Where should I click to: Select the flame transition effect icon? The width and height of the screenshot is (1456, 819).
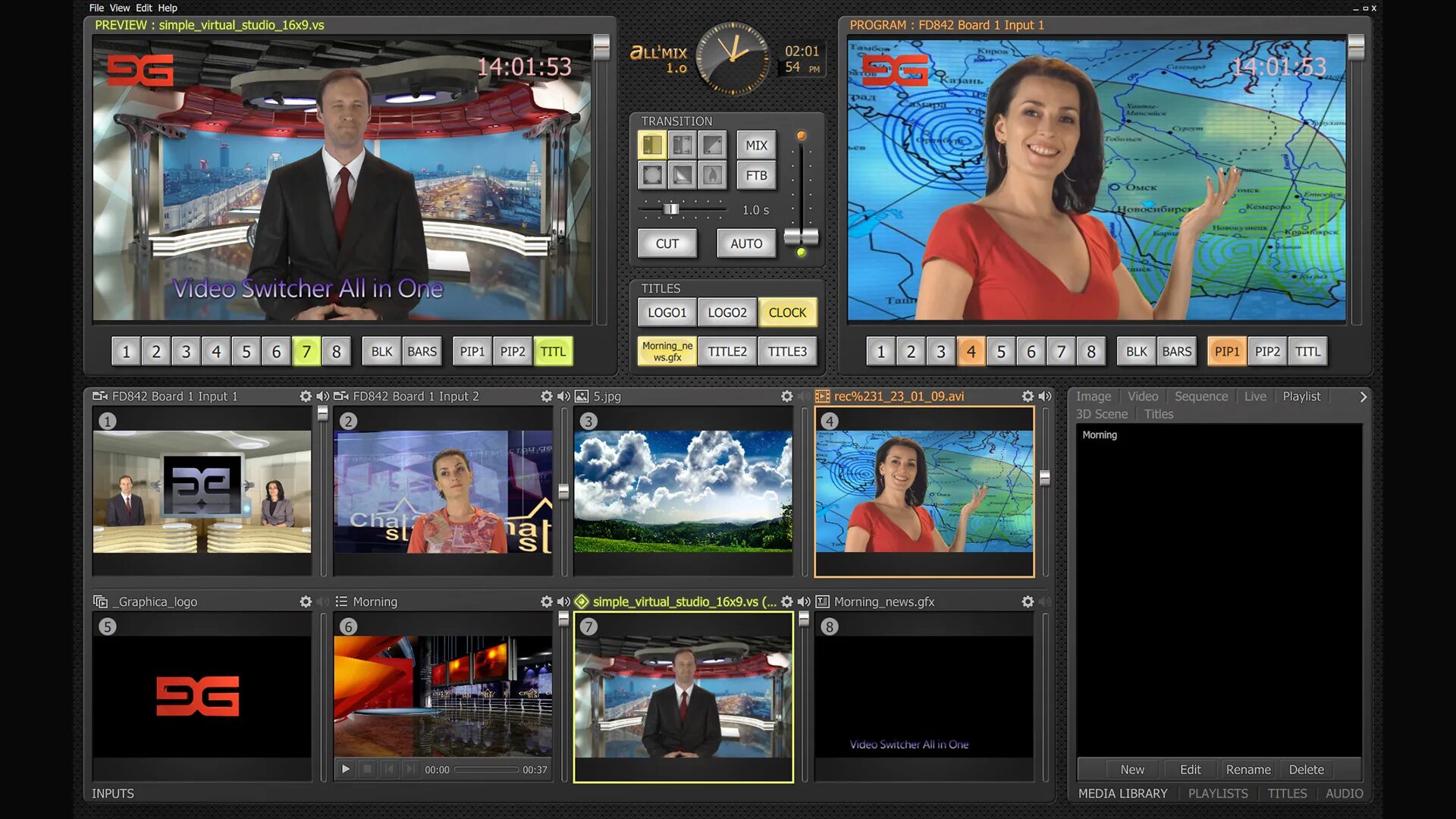tap(711, 176)
